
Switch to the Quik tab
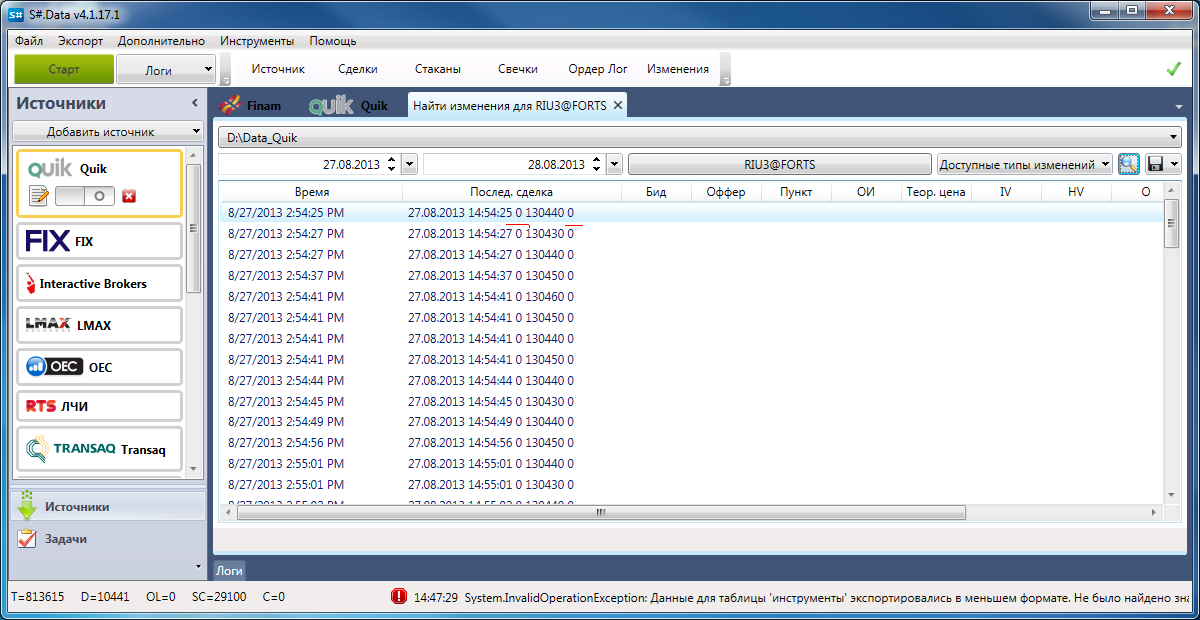point(349,105)
